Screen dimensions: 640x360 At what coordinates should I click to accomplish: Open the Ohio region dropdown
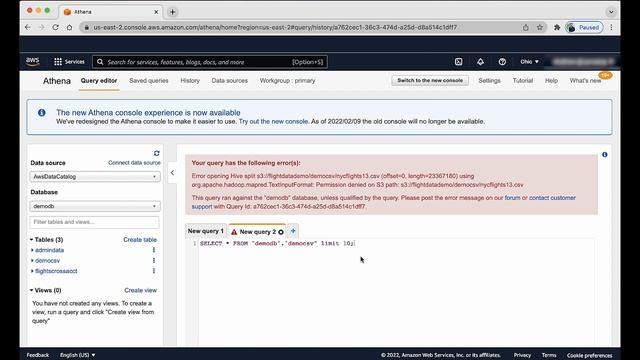click(529, 62)
